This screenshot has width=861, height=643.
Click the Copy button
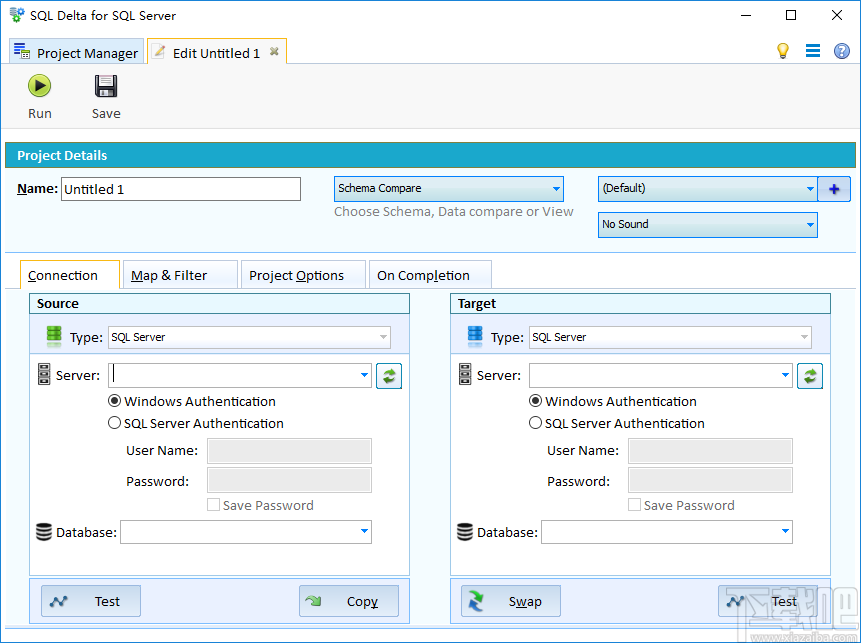point(348,601)
